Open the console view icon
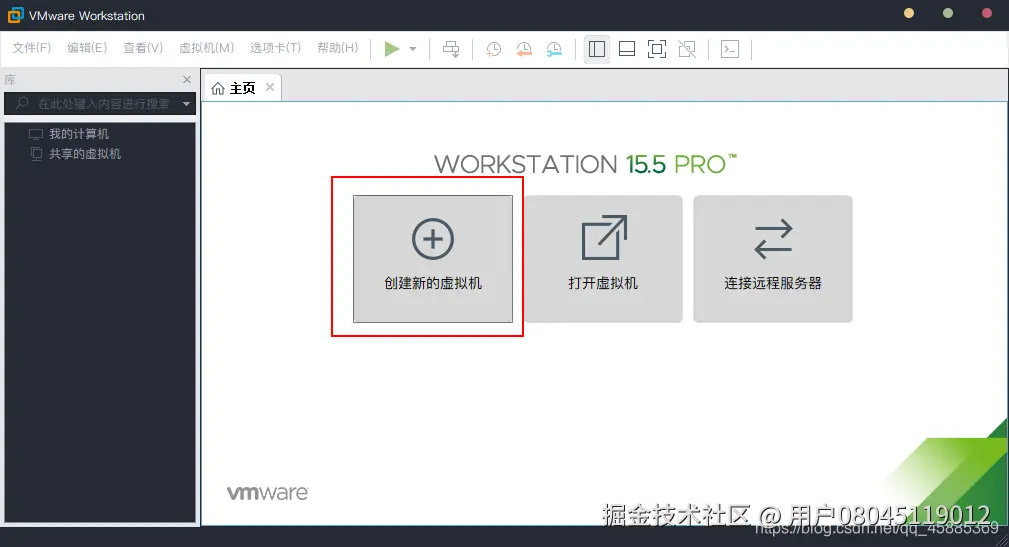 [730, 49]
